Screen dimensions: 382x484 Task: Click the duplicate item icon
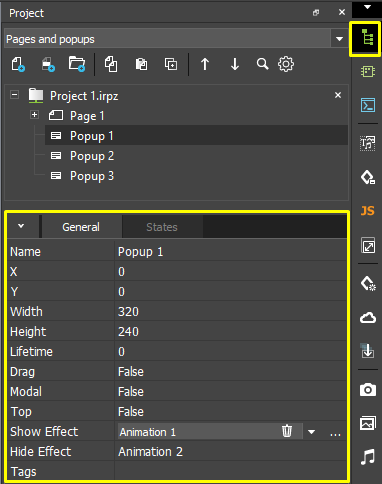pos(171,64)
